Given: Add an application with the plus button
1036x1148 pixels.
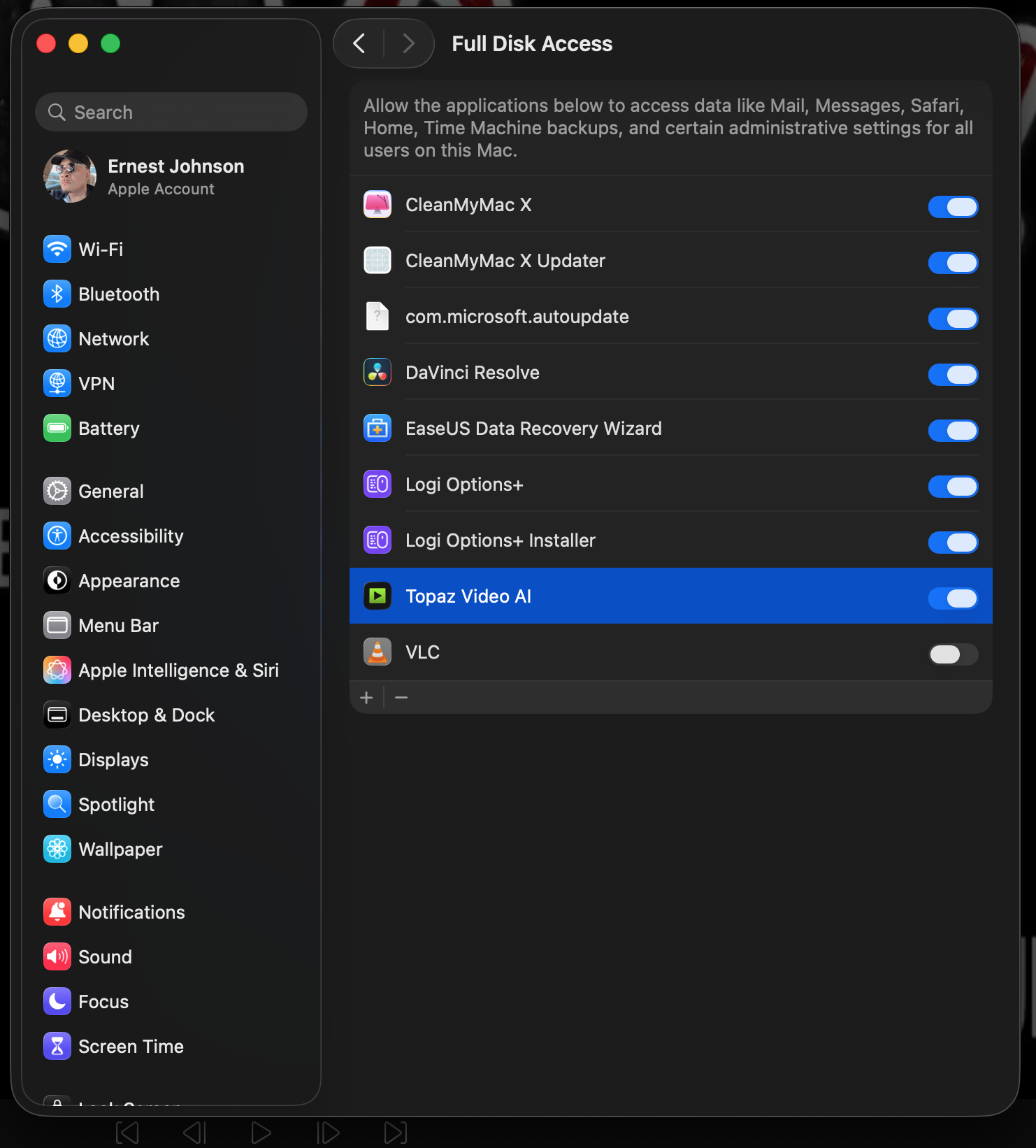Looking at the screenshot, I should 366,698.
